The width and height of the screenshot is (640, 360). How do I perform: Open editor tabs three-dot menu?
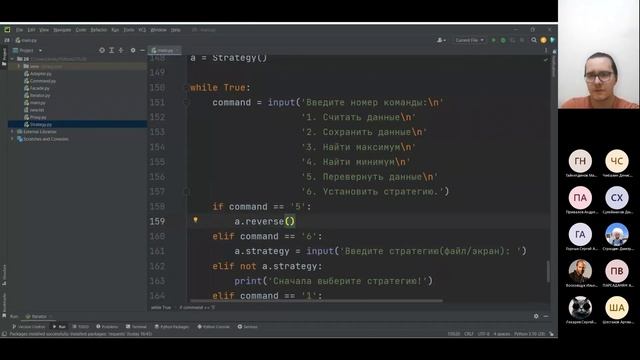tap(546, 51)
